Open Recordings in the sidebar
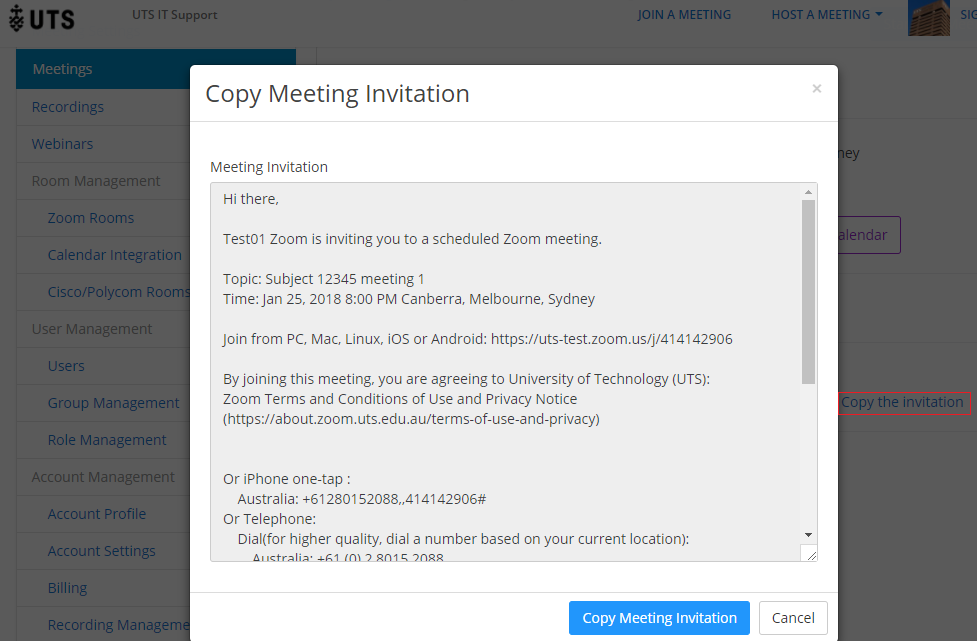Image resolution: width=977 pixels, height=641 pixels. 68,107
